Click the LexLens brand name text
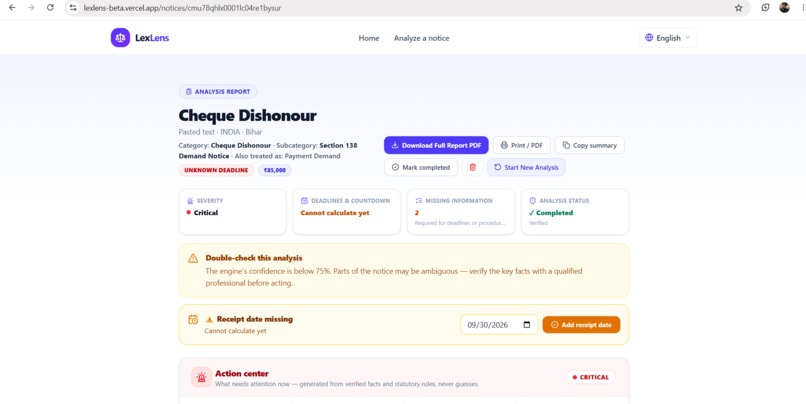Screen dimensions: 806x404 coord(152,38)
